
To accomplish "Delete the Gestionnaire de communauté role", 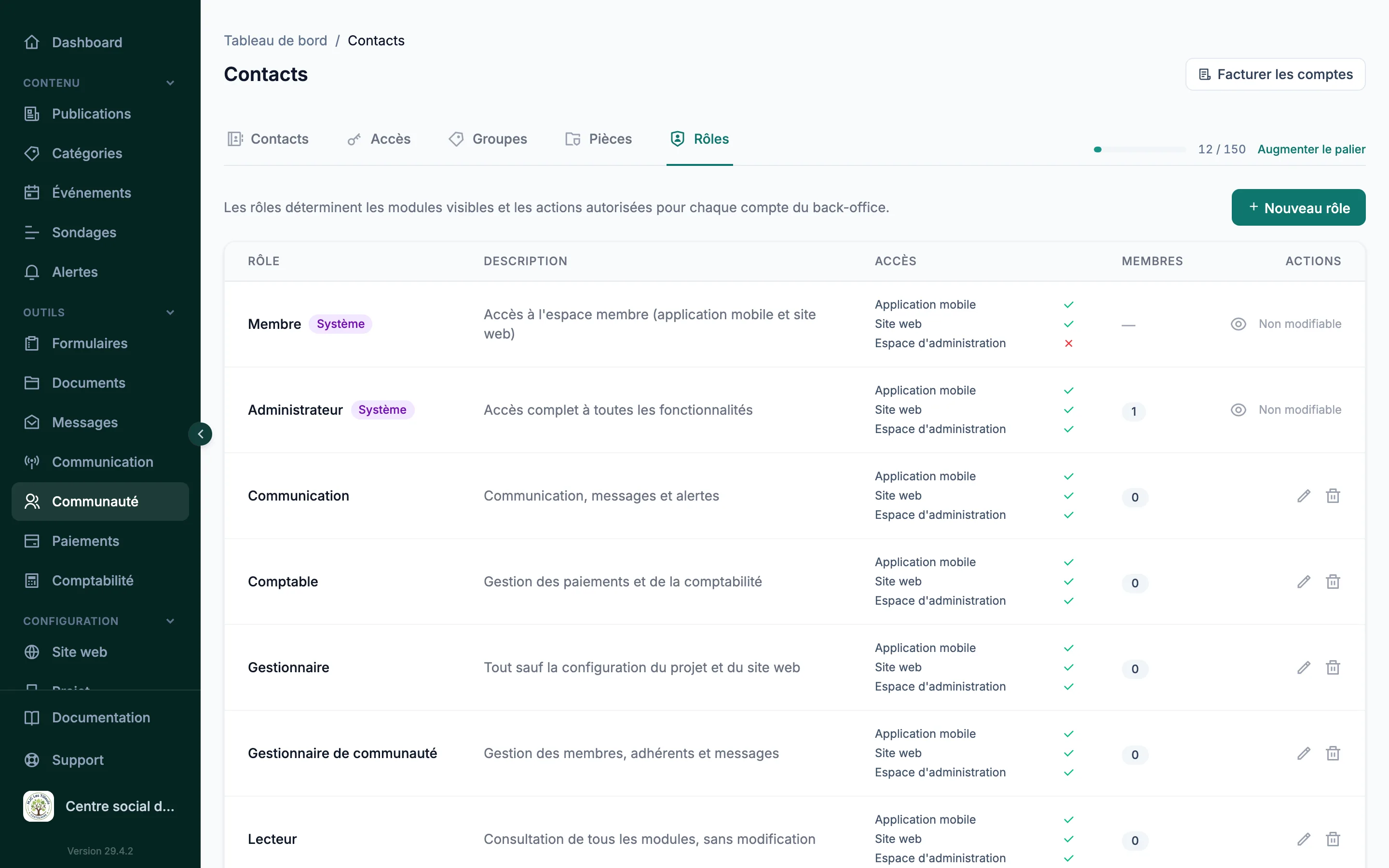I will [1333, 753].
